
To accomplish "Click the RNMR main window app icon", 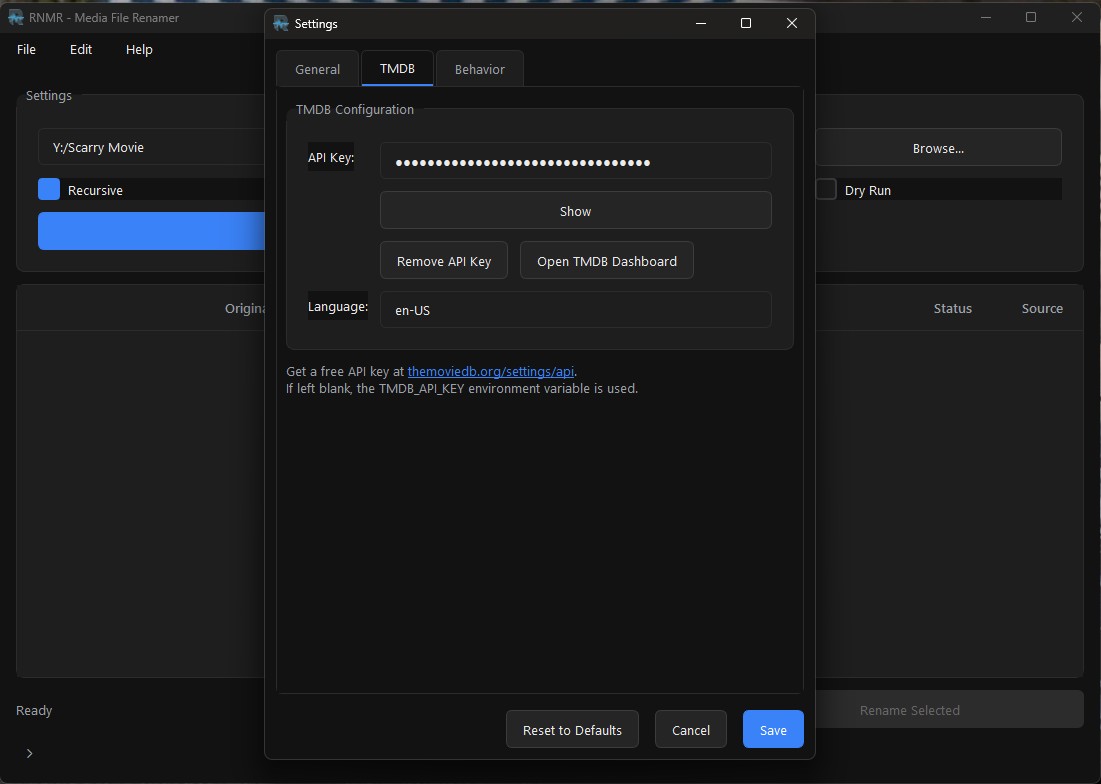I will tap(15, 17).
